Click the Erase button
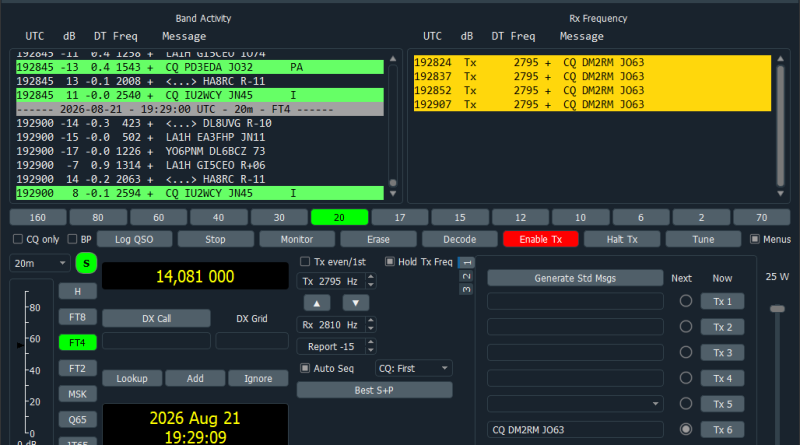This screenshot has width=800, height=445. click(x=378, y=239)
